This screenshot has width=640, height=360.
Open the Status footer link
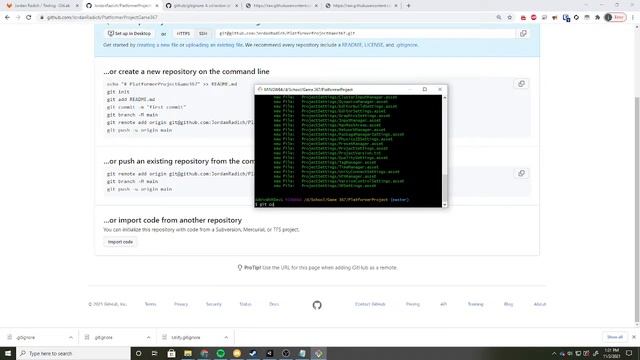pos(245,304)
